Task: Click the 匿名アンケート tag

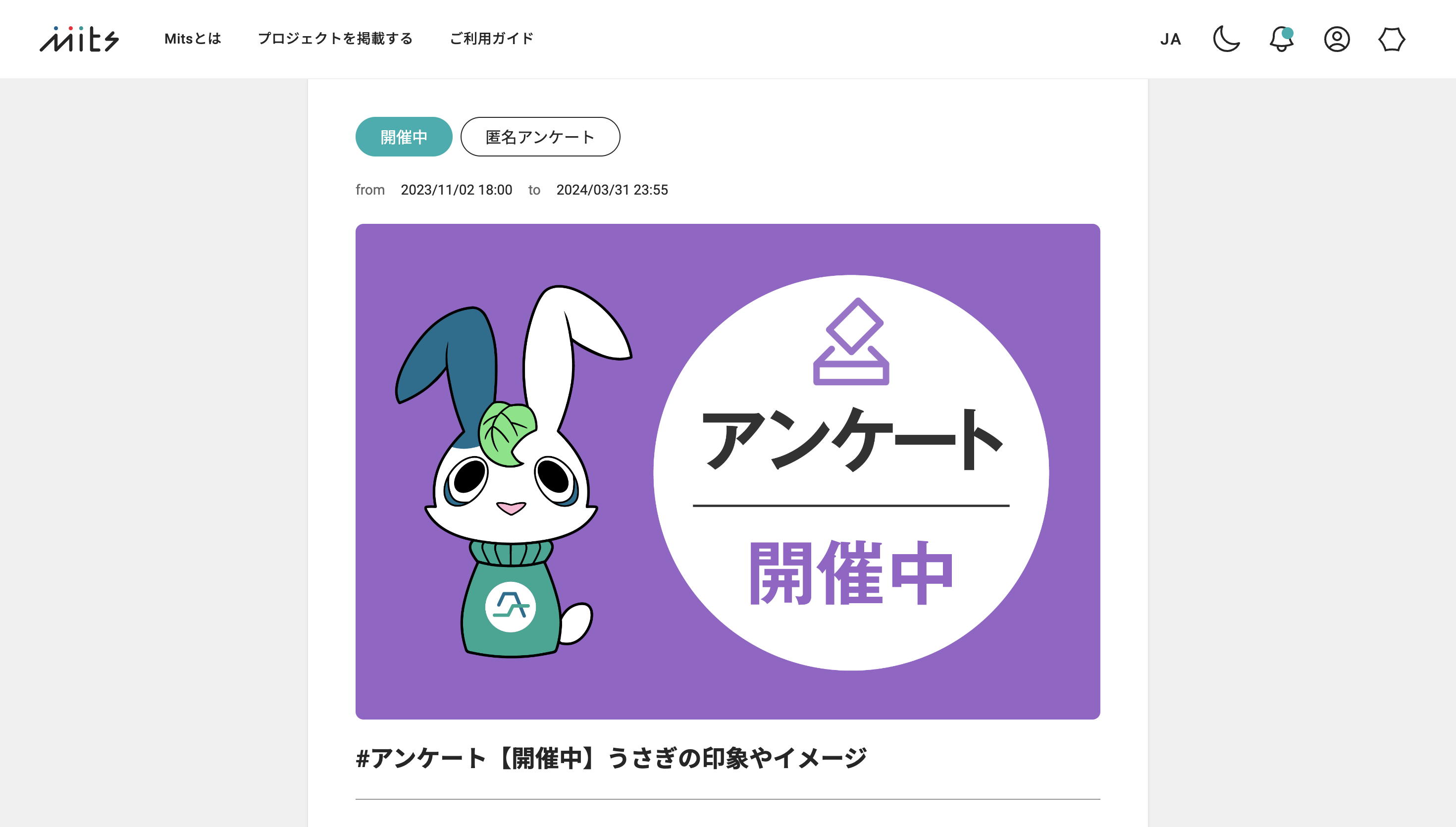Action: point(540,137)
